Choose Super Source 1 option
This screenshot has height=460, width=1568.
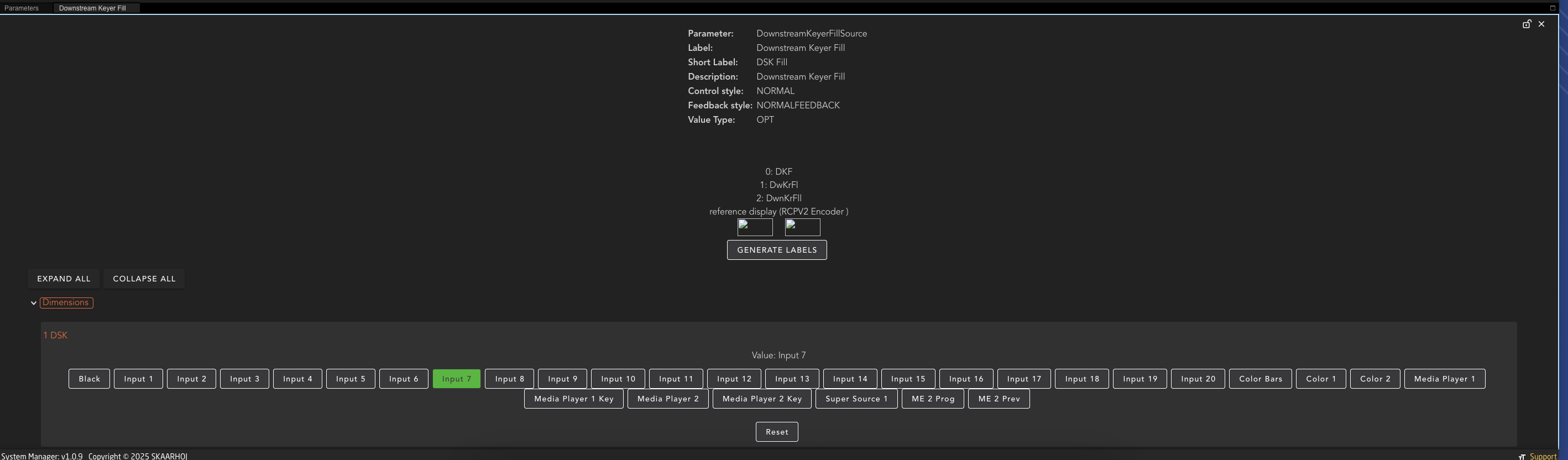[856, 399]
